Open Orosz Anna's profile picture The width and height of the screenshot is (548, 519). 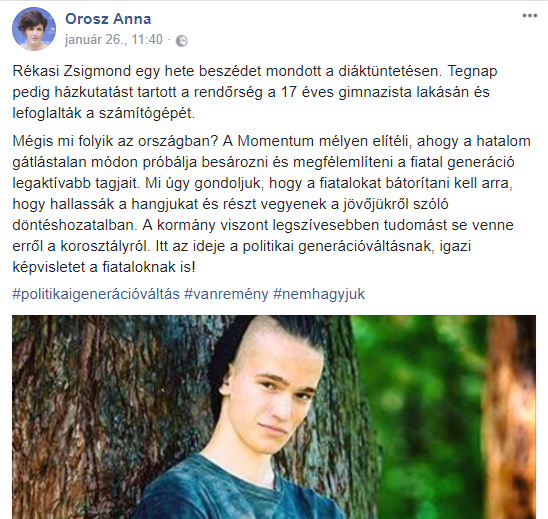tap(34, 29)
